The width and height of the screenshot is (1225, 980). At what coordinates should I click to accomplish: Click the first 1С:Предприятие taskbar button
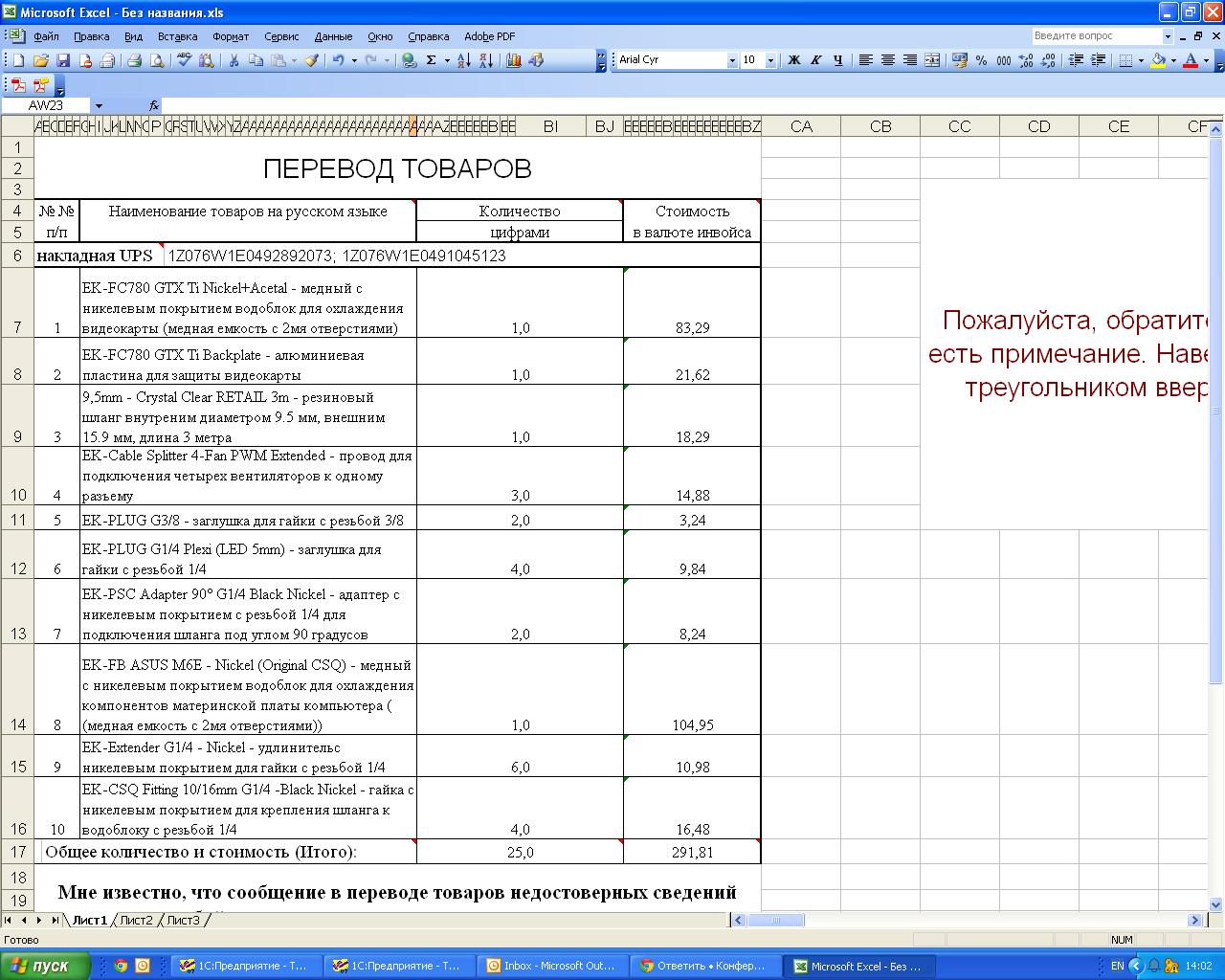click(x=246, y=966)
